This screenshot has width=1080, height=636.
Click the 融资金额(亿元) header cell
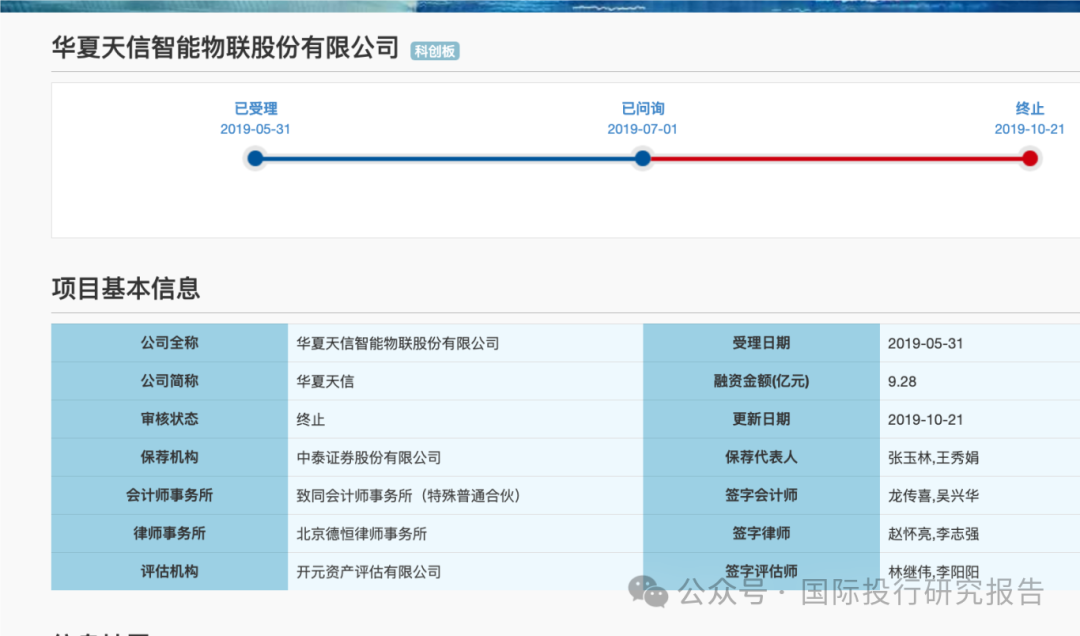pyautogui.click(x=761, y=381)
